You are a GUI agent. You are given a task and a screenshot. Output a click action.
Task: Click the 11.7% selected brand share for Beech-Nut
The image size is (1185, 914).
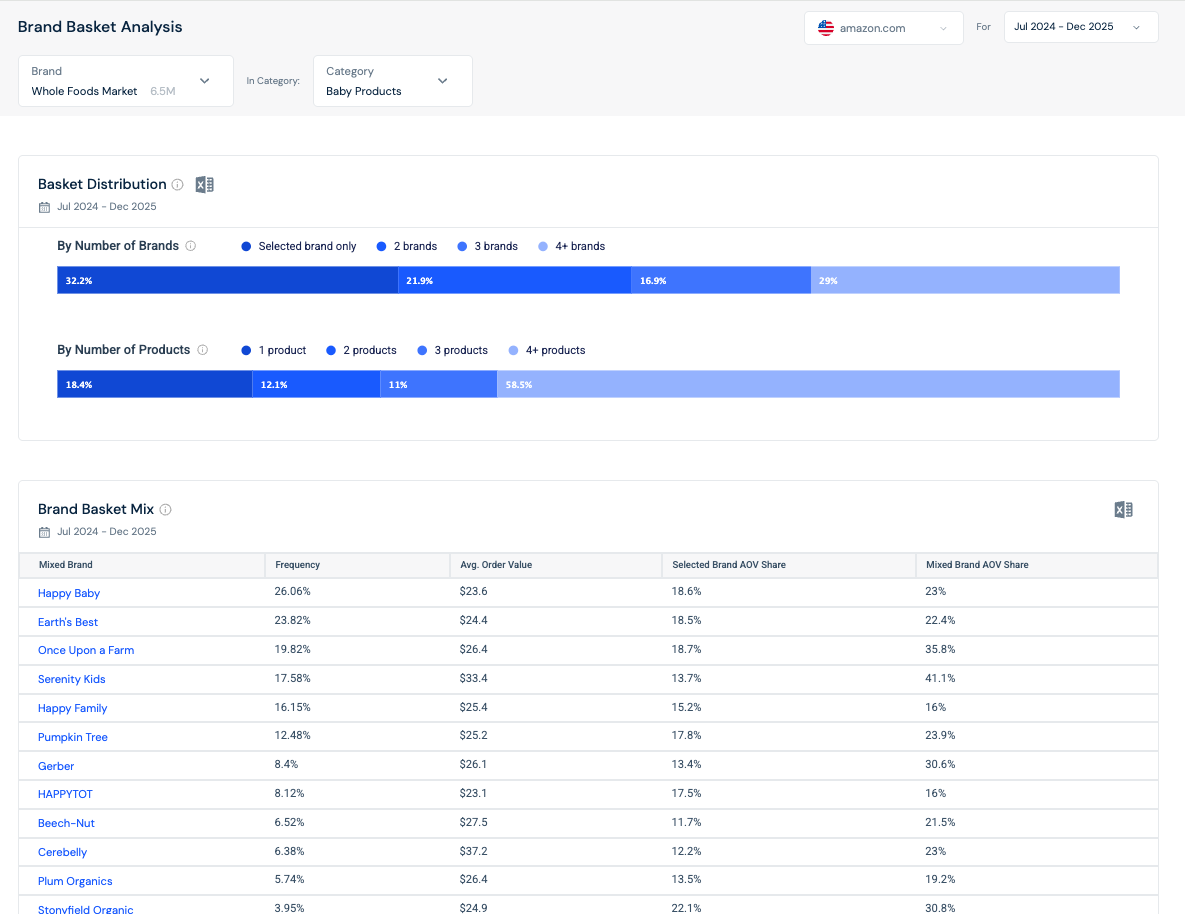pyautogui.click(x=686, y=822)
